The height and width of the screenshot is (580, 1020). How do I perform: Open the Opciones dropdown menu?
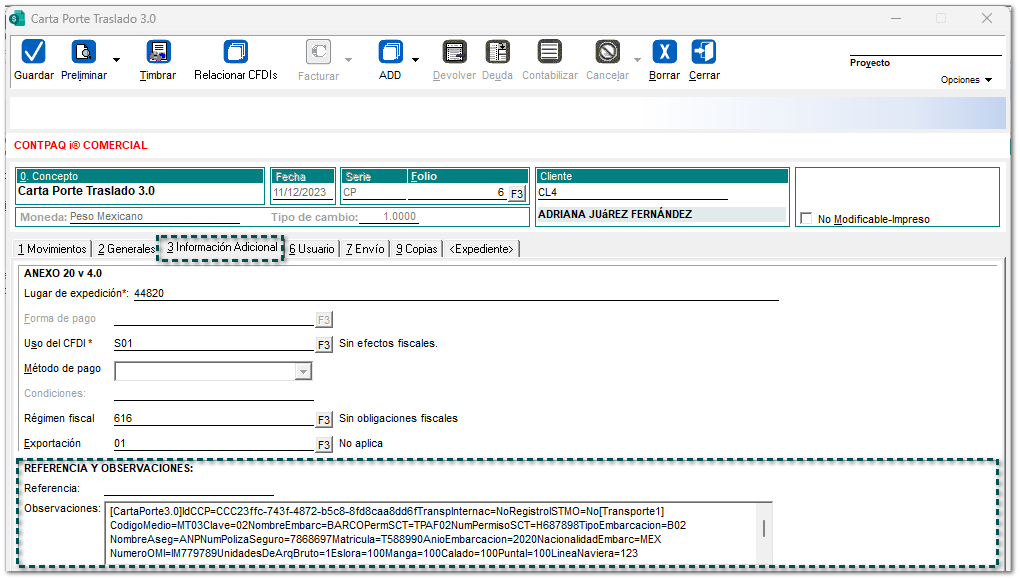click(x=966, y=80)
